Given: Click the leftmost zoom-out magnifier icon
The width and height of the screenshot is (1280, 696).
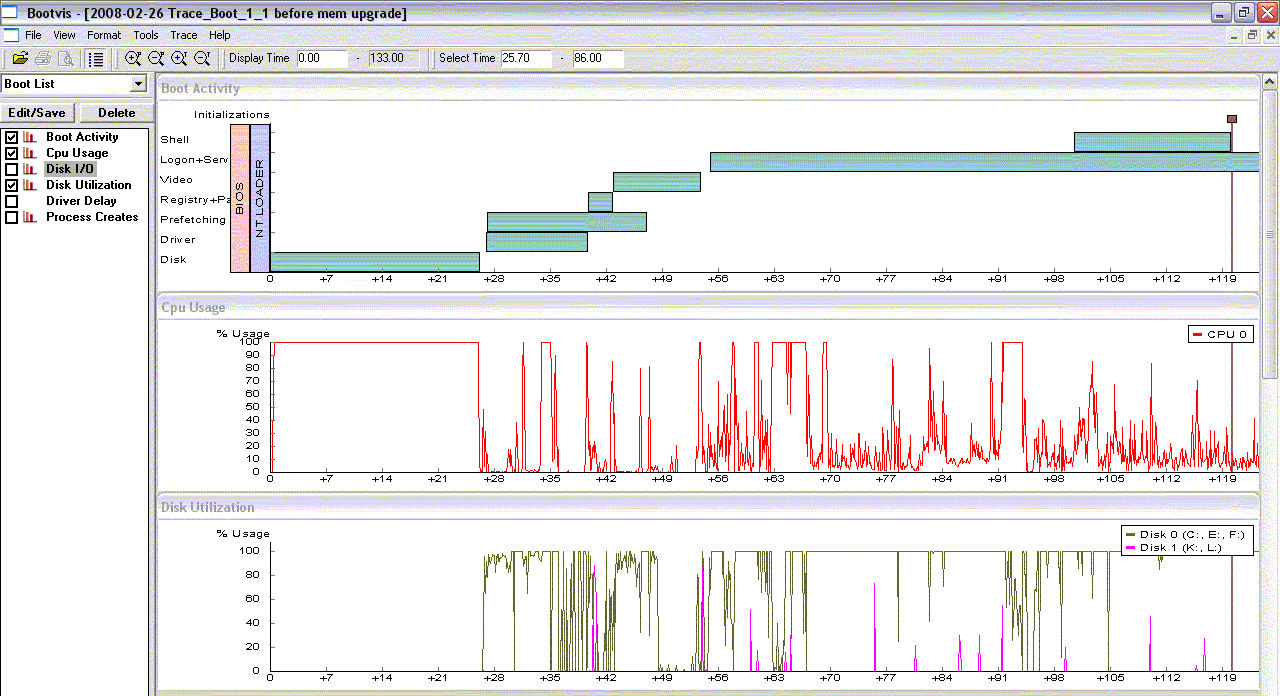Looking at the screenshot, I should tap(156, 58).
